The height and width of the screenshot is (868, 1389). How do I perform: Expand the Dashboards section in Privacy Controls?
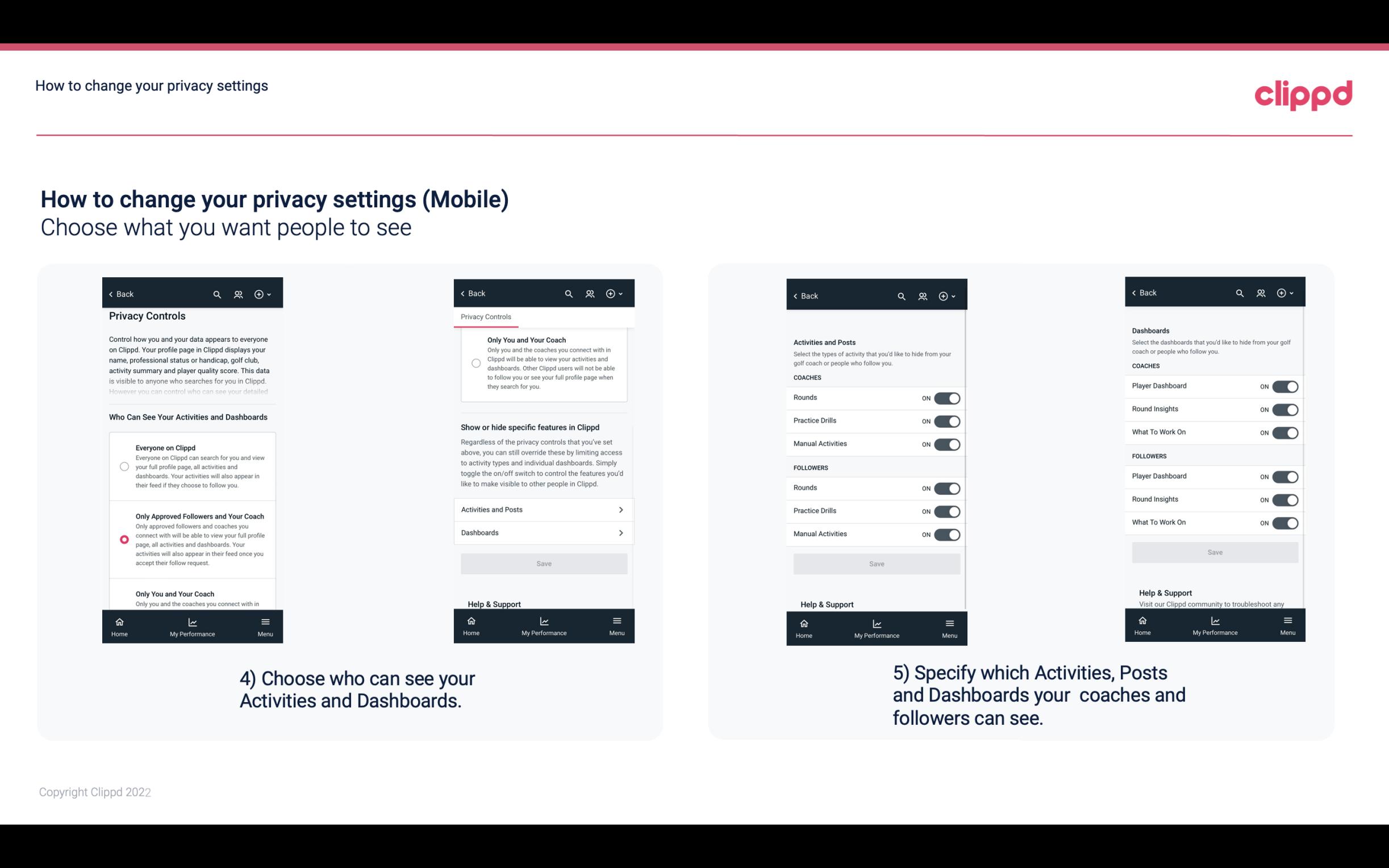543,532
